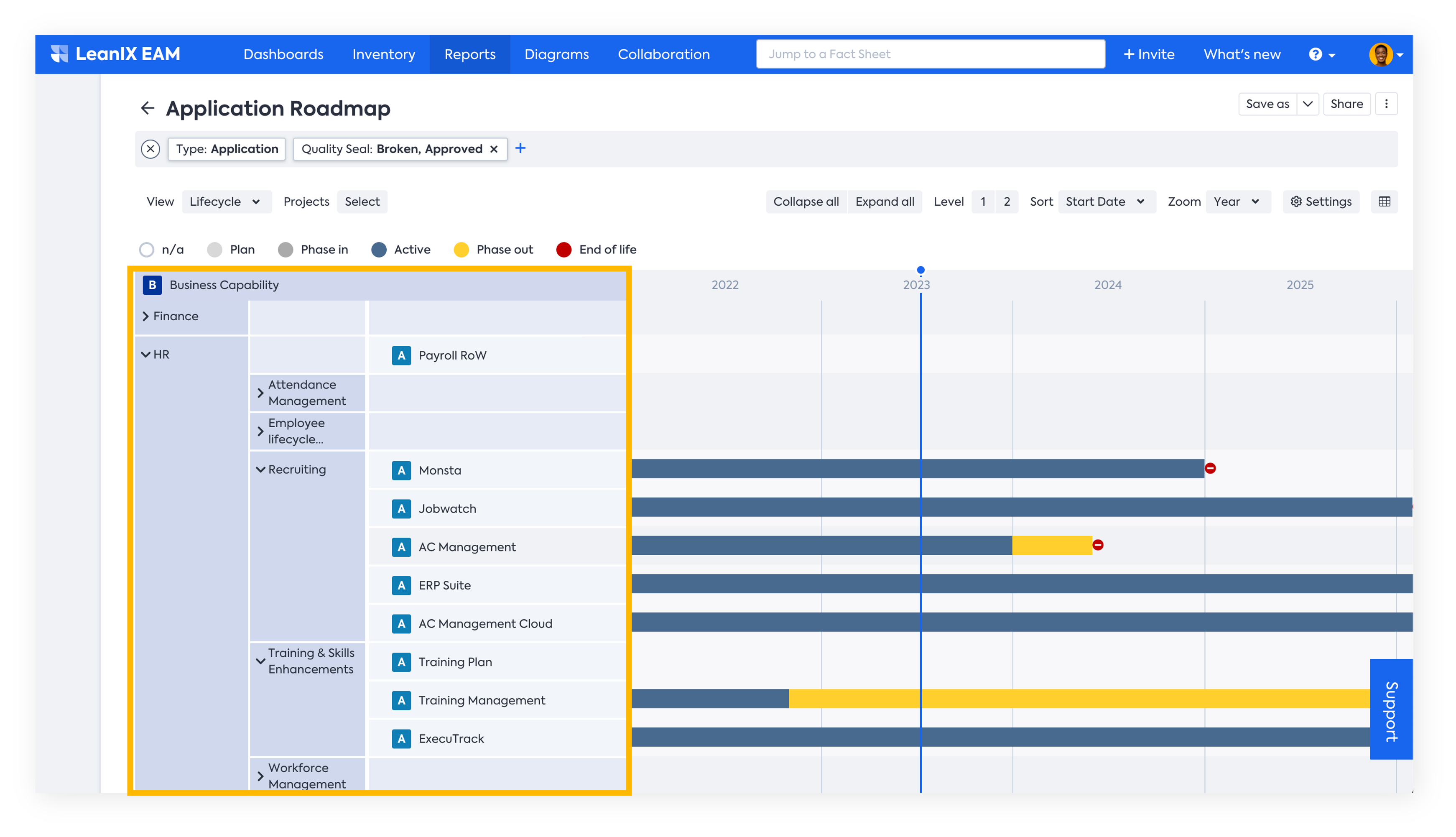The width and height of the screenshot is (1456, 837).
Task: Click Monsta end-of-life red marker
Action: coord(1210,469)
